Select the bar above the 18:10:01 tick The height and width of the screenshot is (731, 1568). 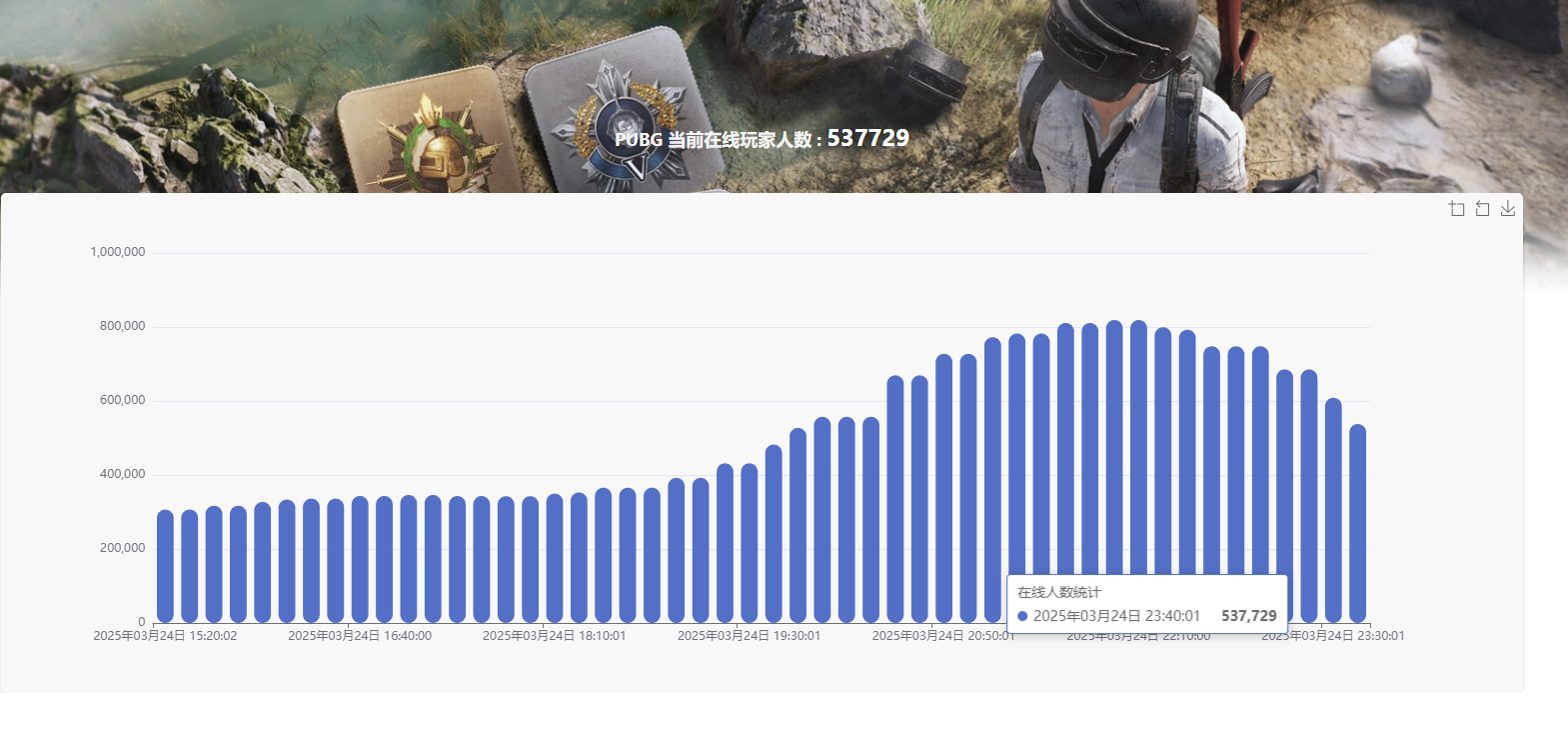(555, 558)
